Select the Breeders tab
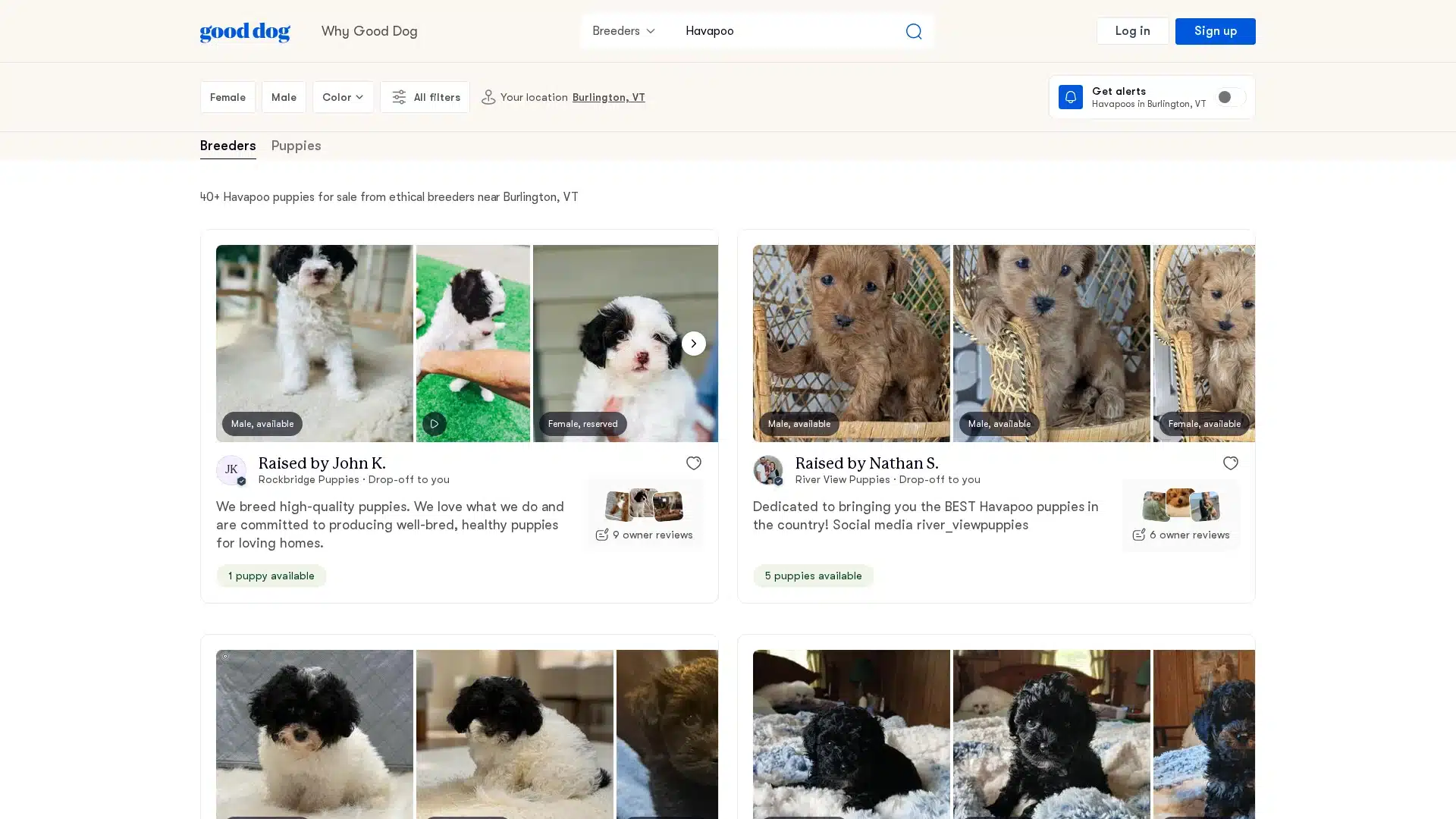The width and height of the screenshot is (1456, 819). coord(227,146)
